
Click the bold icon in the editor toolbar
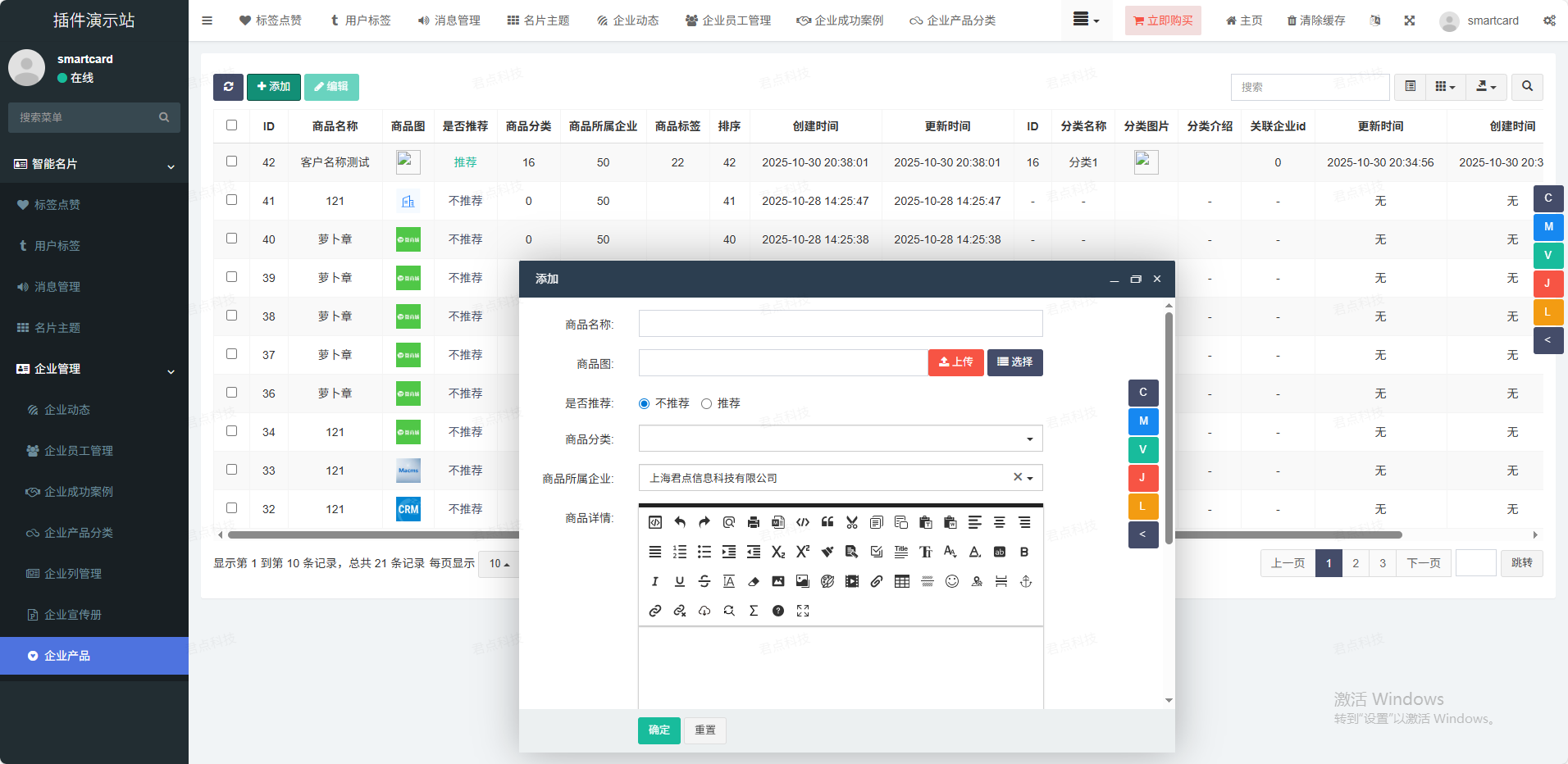pos(1023,553)
